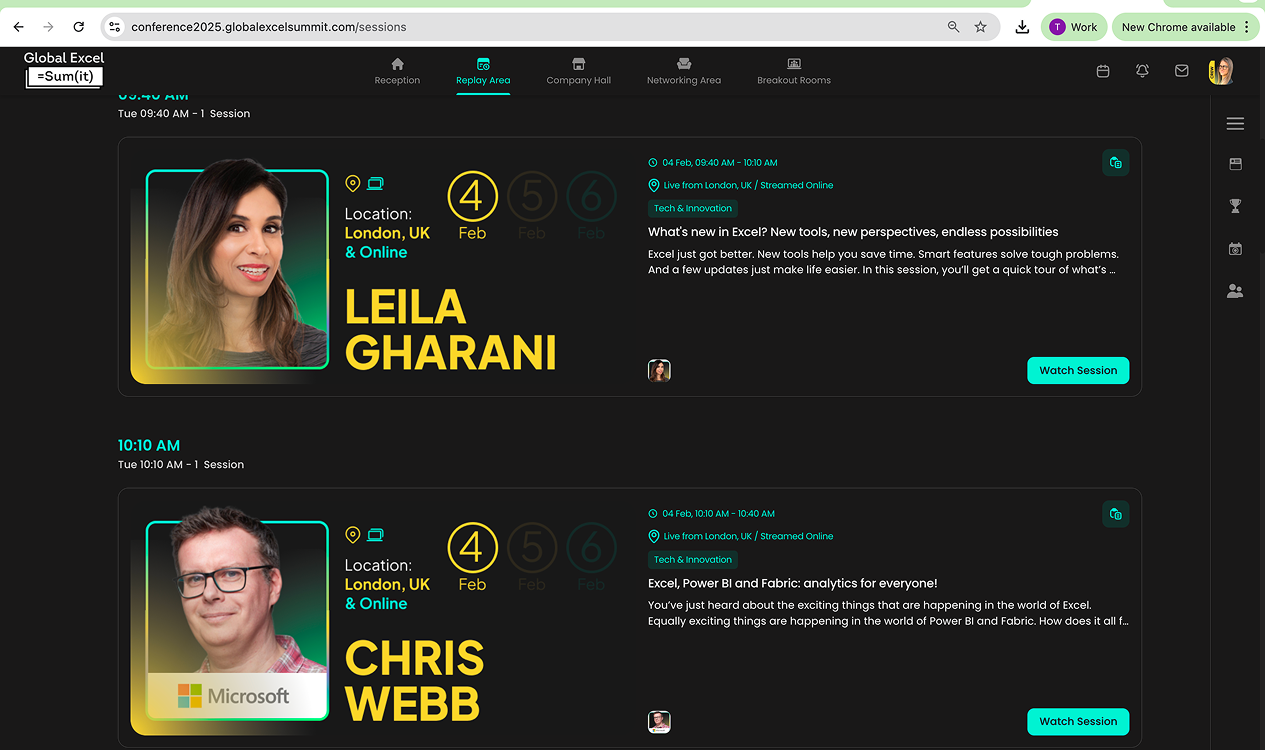Watch Session for Leila Gharani talk
The width and height of the screenshot is (1265, 750).
coord(1078,370)
